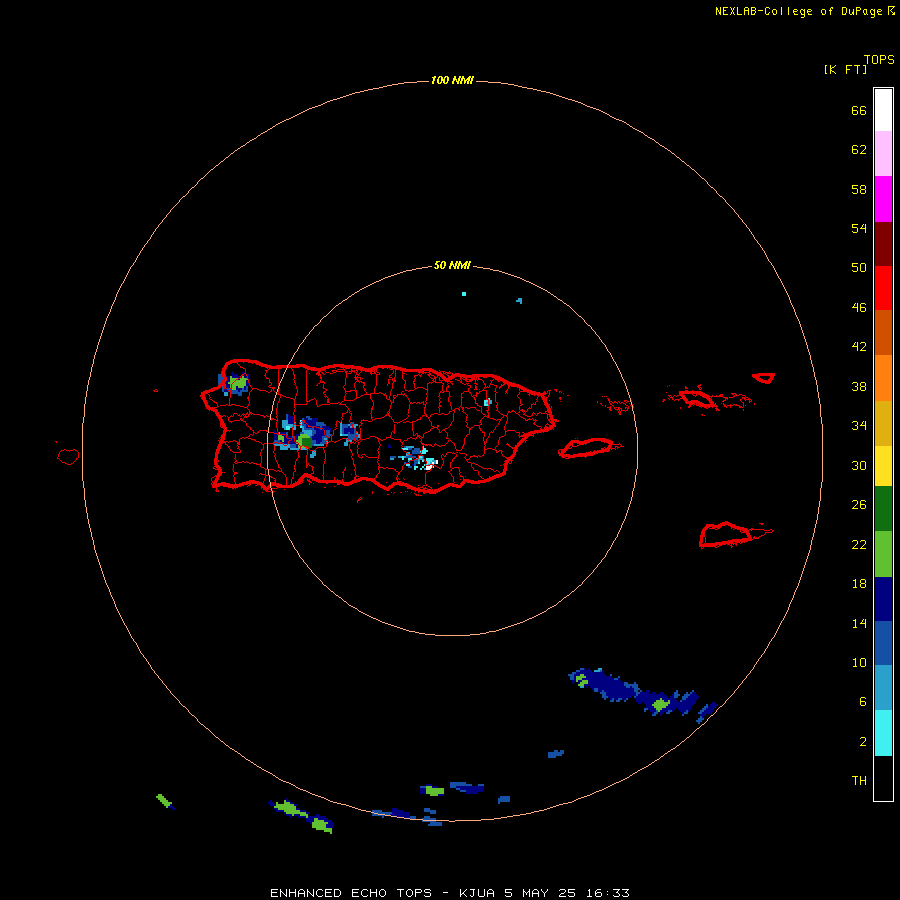900x900 pixels.
Task: Click the yellow 30 kft legend swatch
Action: (883, 466)
